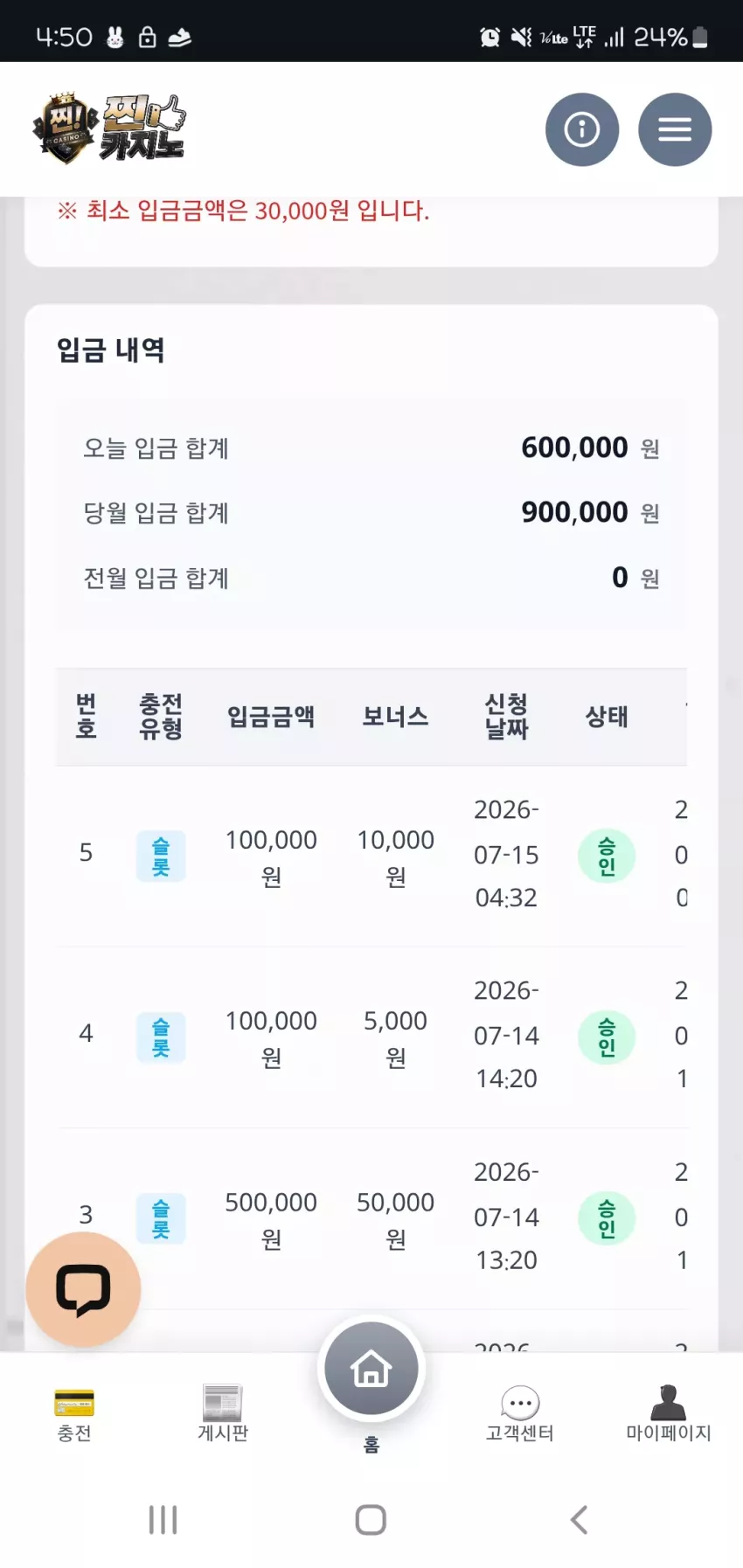743x1568 pixels.
Task: Open the floating live chat bubble
Action: [83, 1289]
